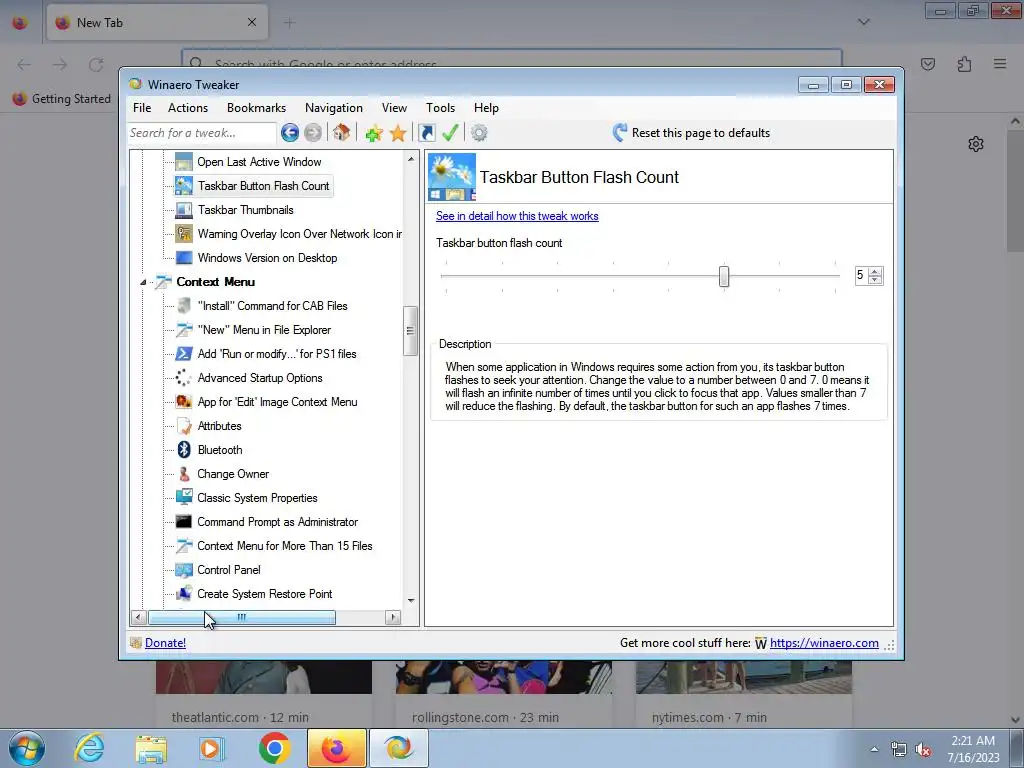Click the Change Owner icon

184,473
